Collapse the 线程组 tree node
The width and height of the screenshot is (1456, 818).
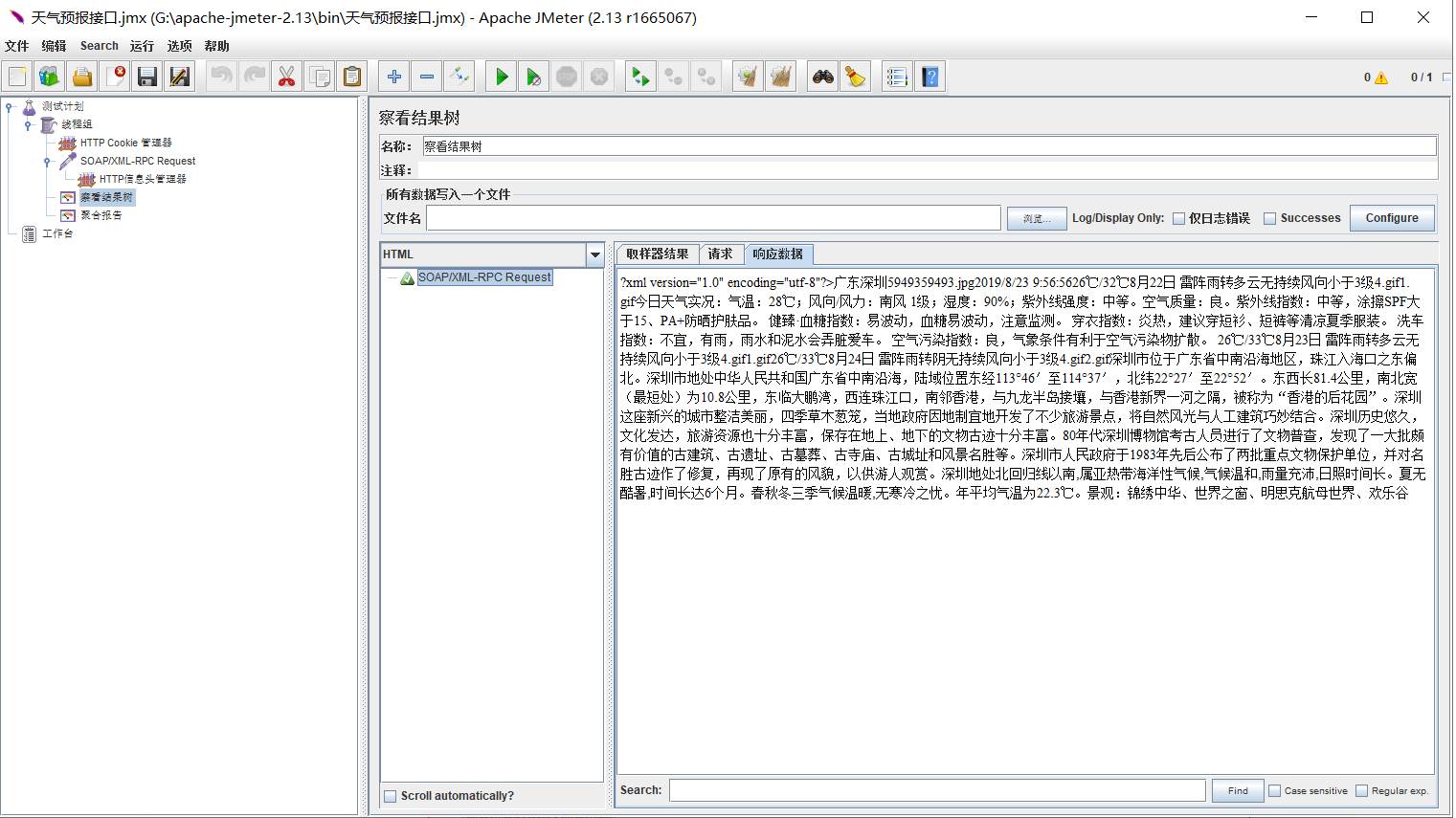29,124
